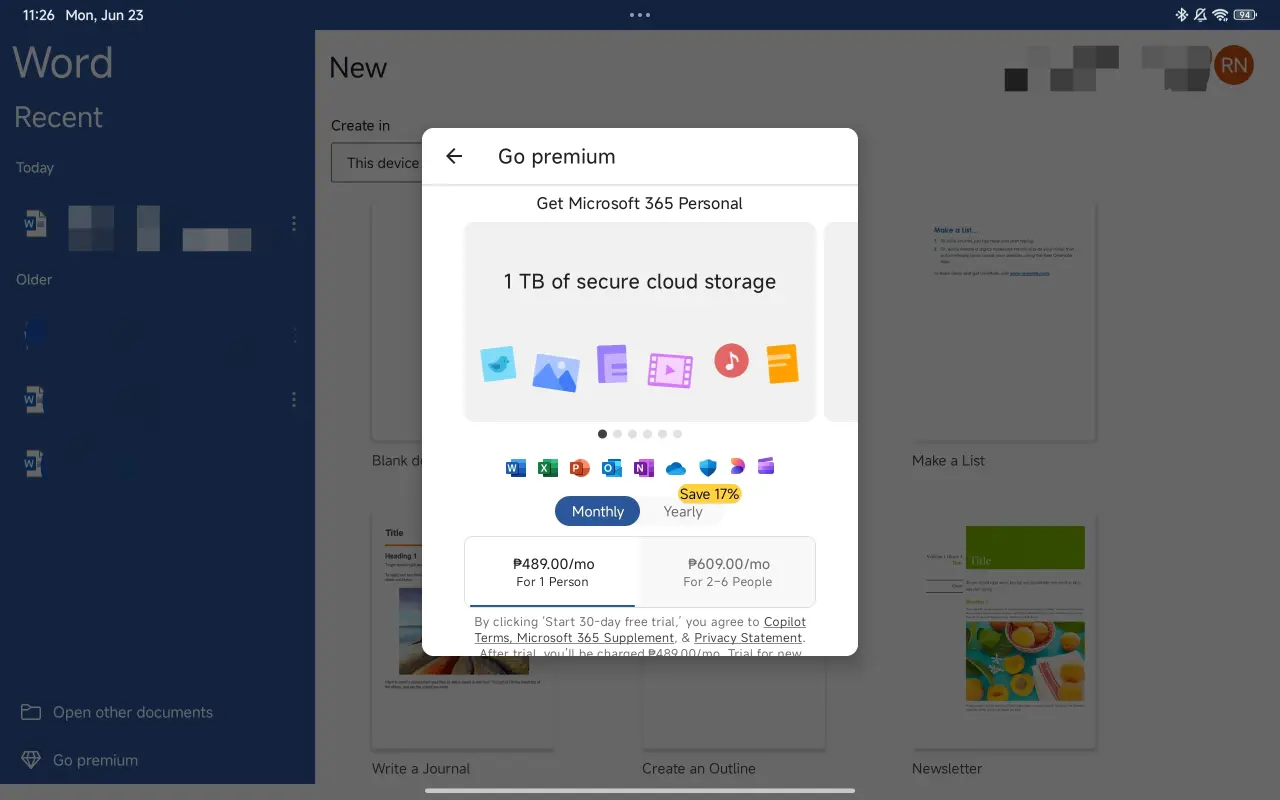
Task: Open the third older Word document icon
Action: pyautogui.click(x=35, y=463)
